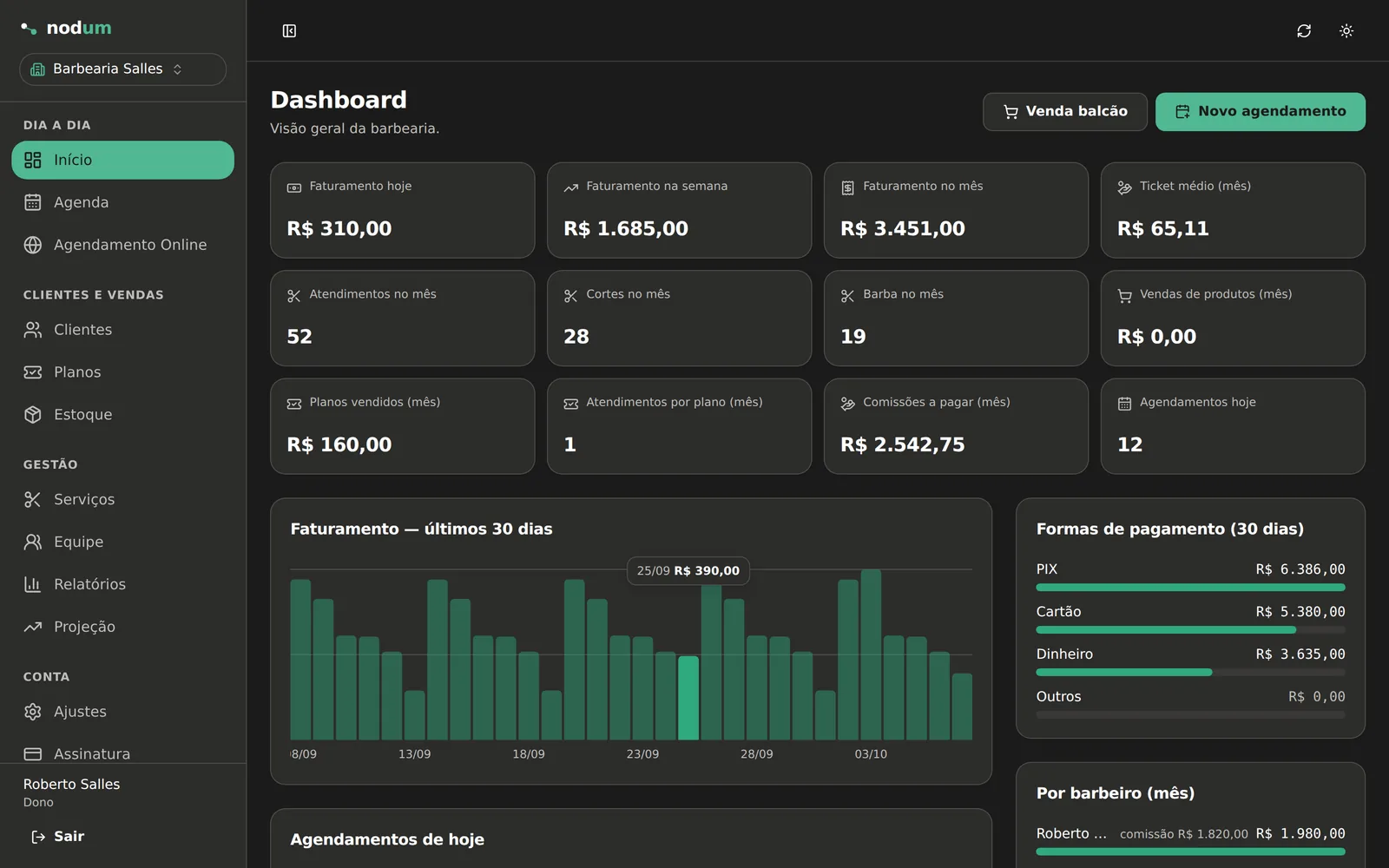
Task: Click the Dinheiro payment progress bar
Action: pos(1191,673)
